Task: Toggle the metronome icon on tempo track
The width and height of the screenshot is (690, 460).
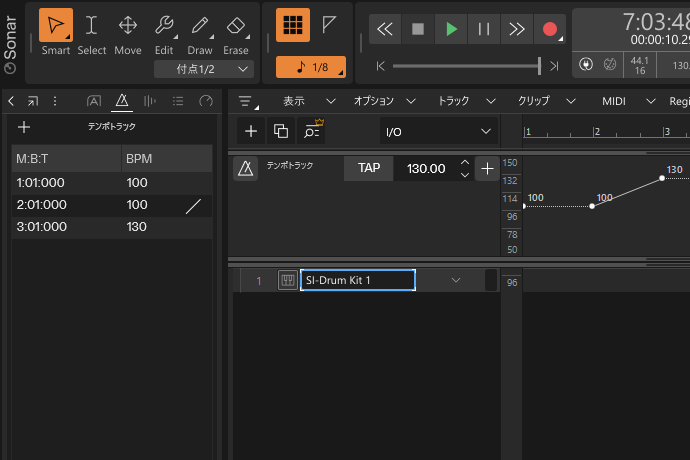Action: click(x=245, y=168)
